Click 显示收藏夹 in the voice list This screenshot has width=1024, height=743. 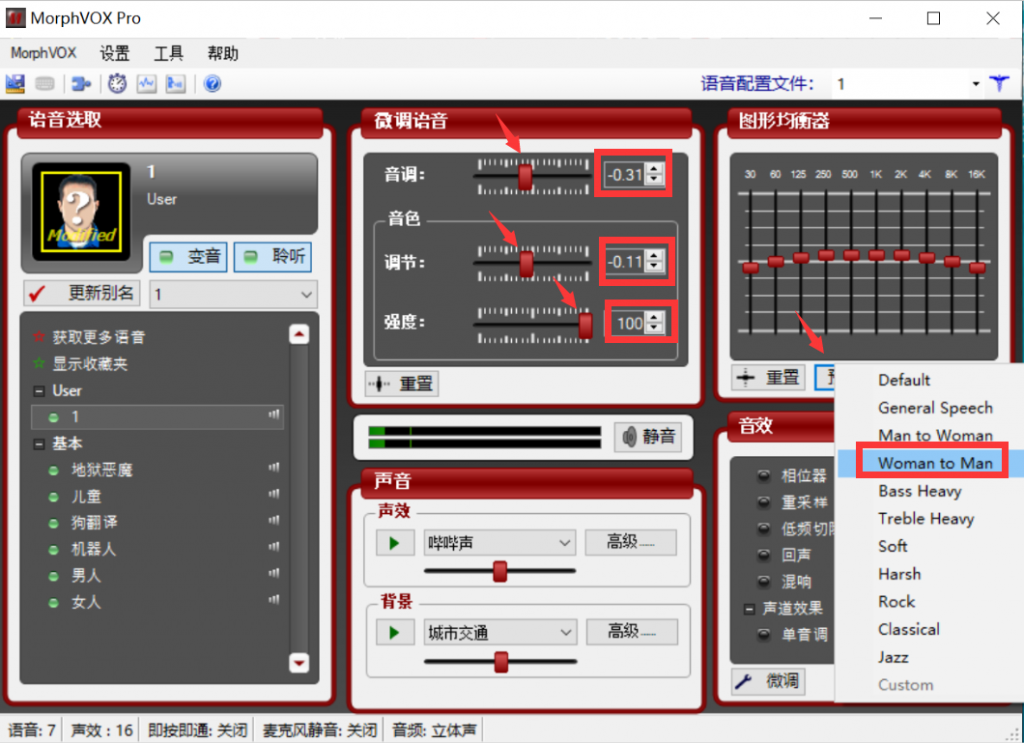pyautogui.click(x=90, y=364)
